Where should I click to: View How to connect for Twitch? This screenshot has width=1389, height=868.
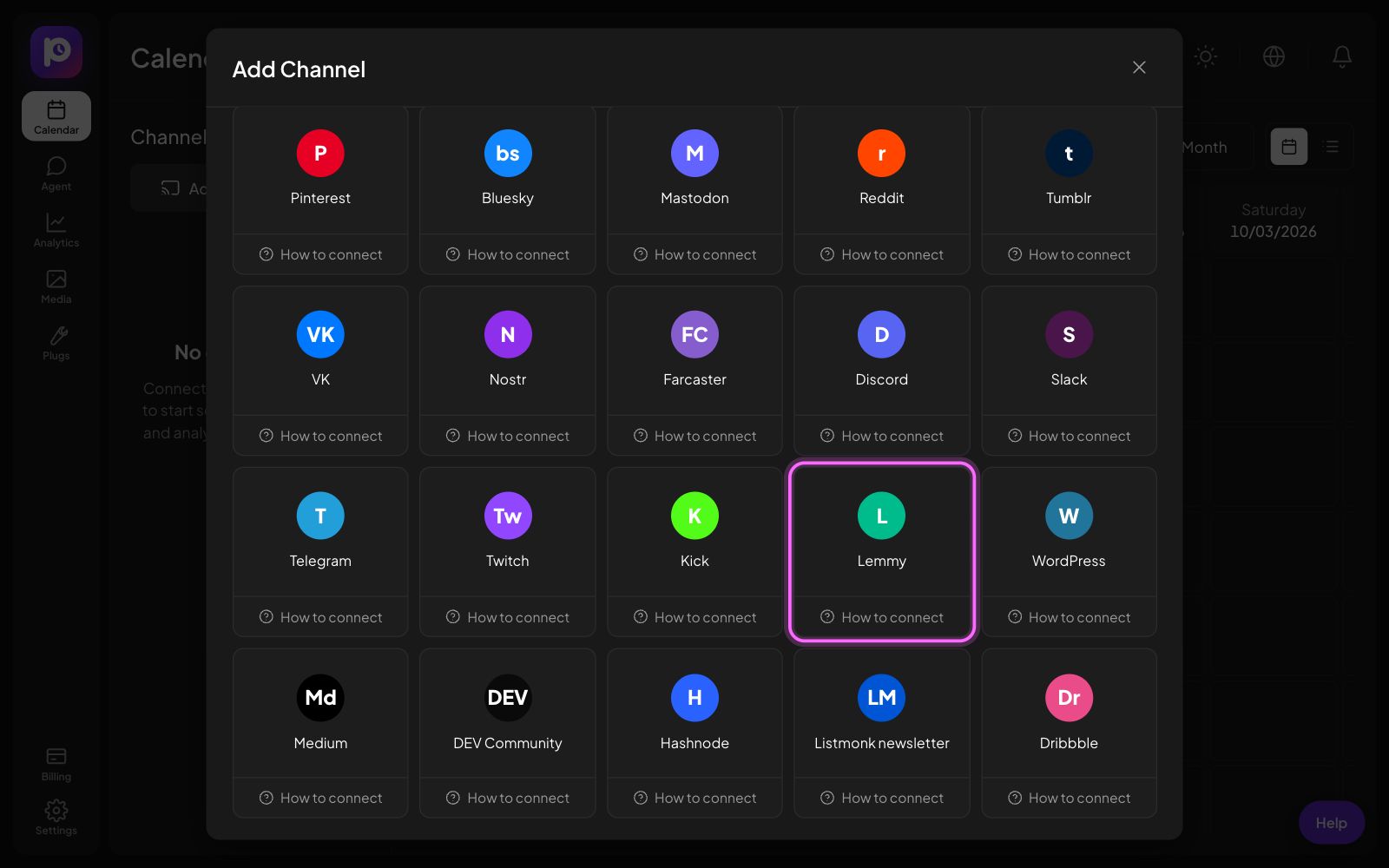pos(508,617)
